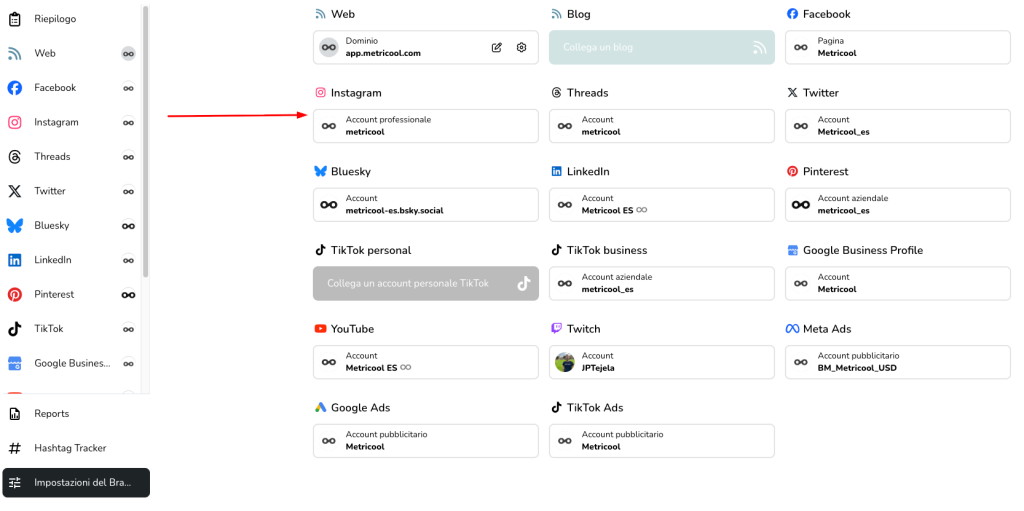This screenshot has height=511, width=1024.
Task: Click the Instagram icon in the sidebar
Action: pyautogui.click(x=15, y=122)
